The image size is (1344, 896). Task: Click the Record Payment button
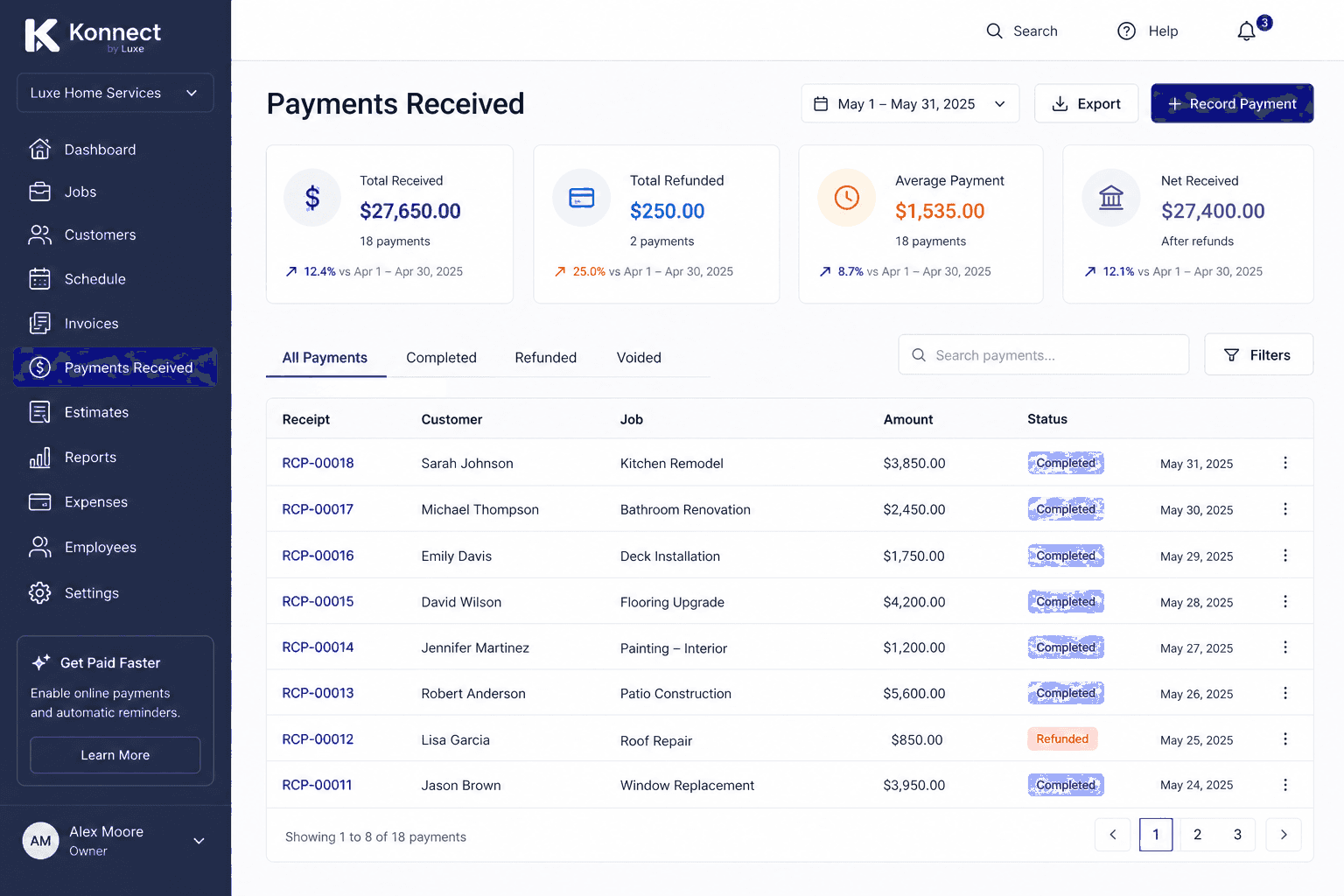point(1232,104)
